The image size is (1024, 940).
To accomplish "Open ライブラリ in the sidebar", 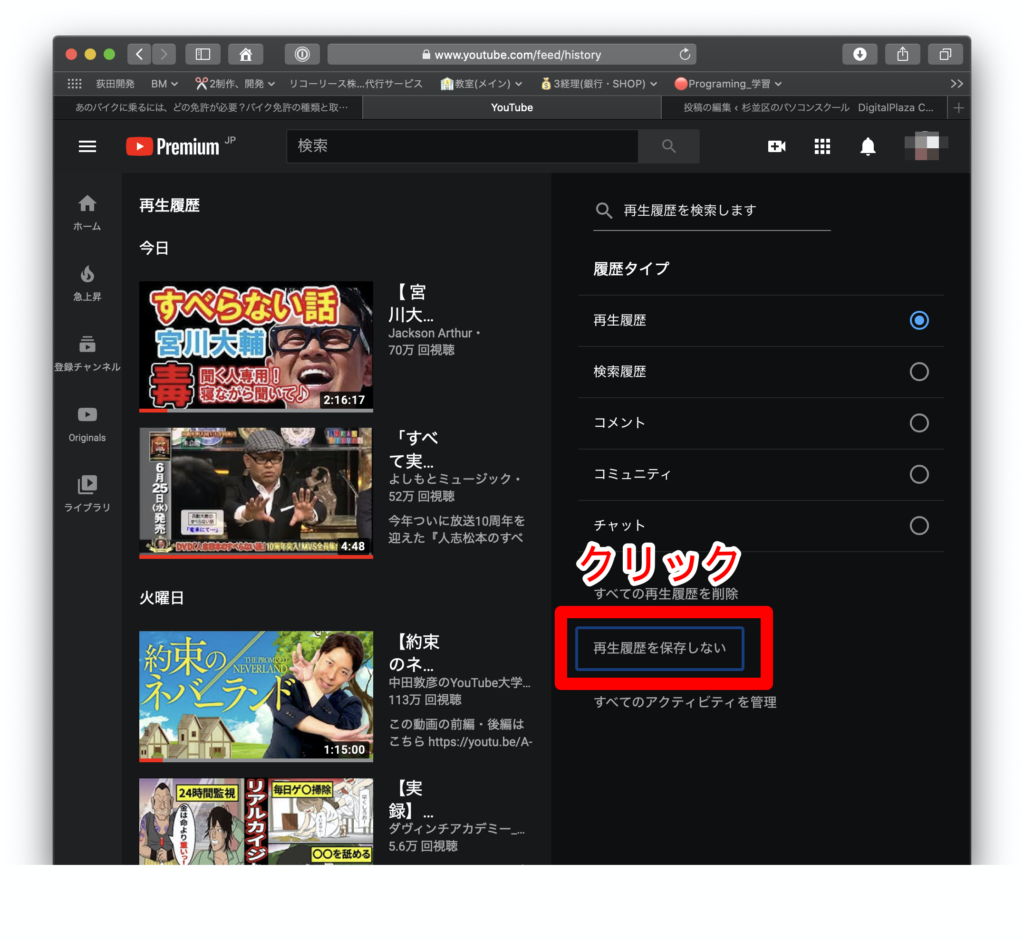I will point(87,493).
